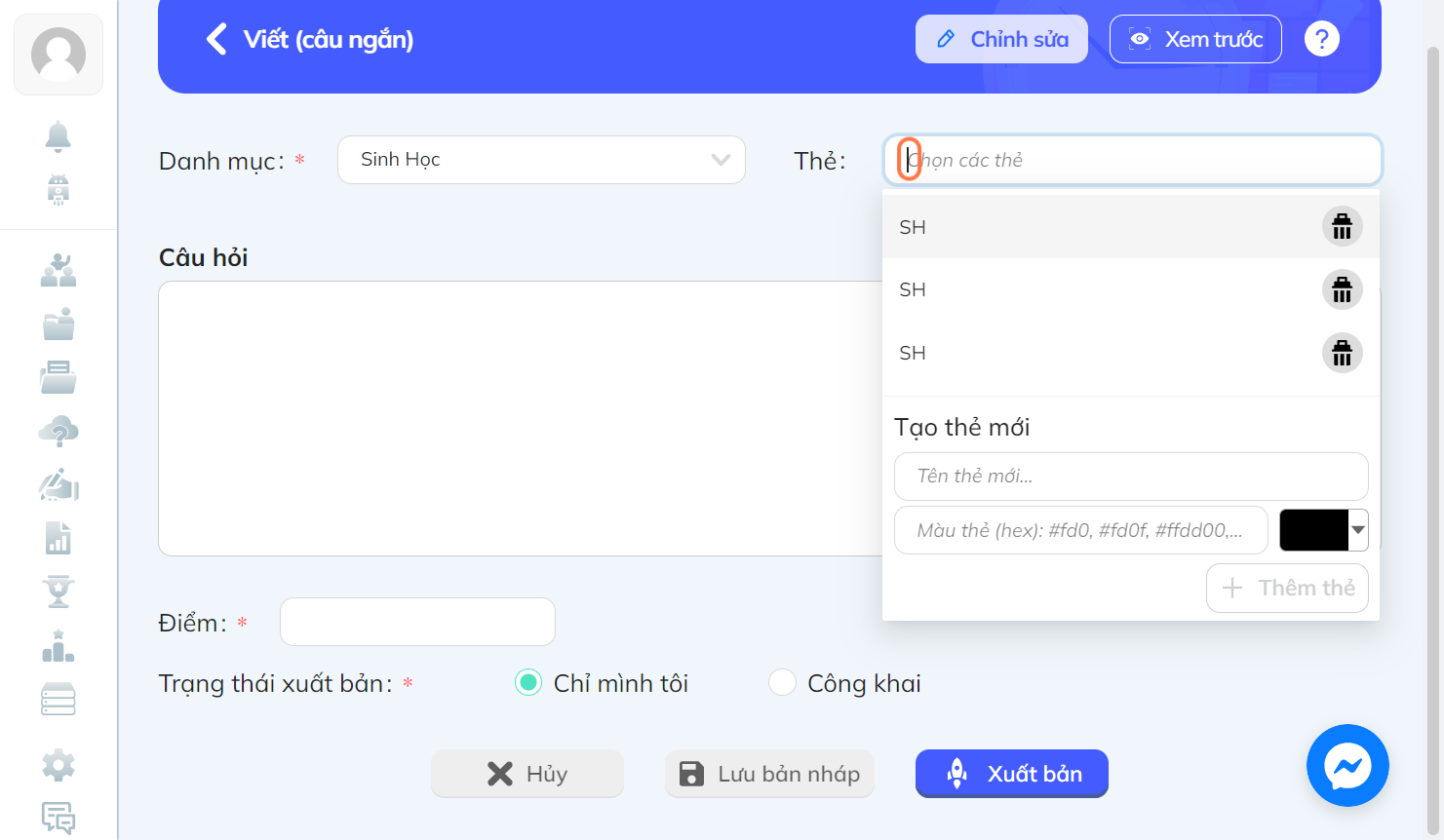Go back with the header arrow
Viewport: 1444px width, 840px height.
point(216,39)
